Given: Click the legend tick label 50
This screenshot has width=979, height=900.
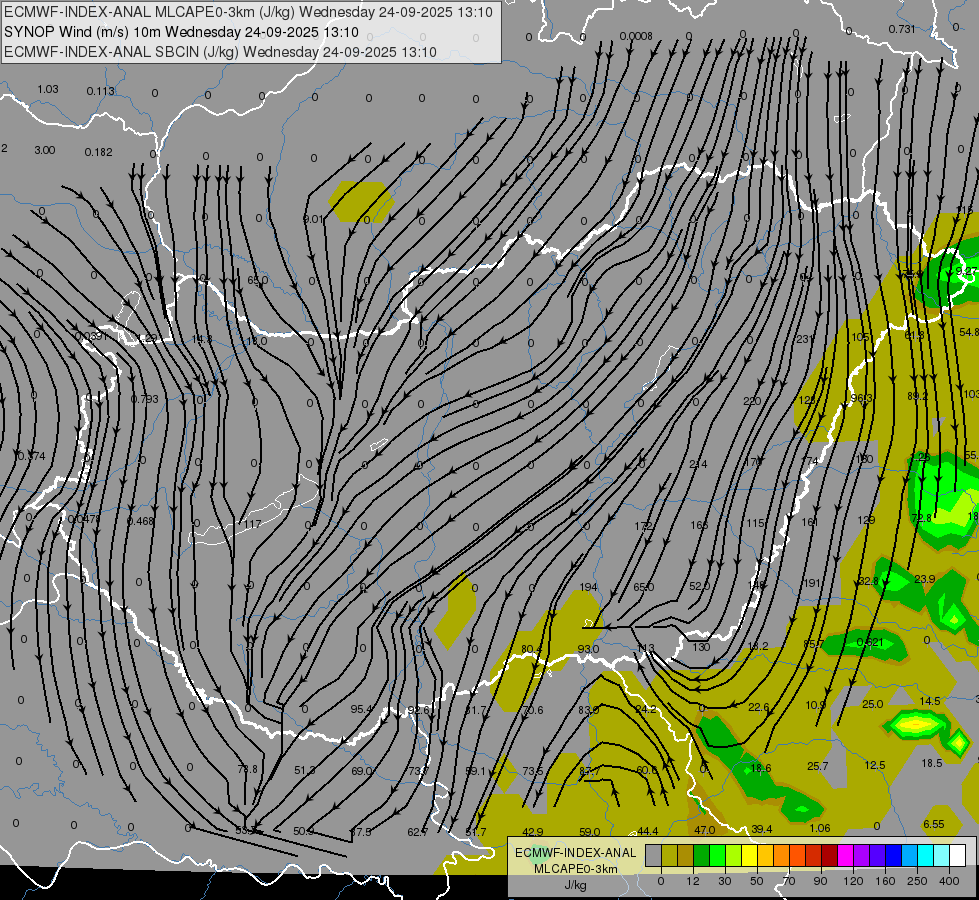Looking at the screenshot, I should (757, 881).
